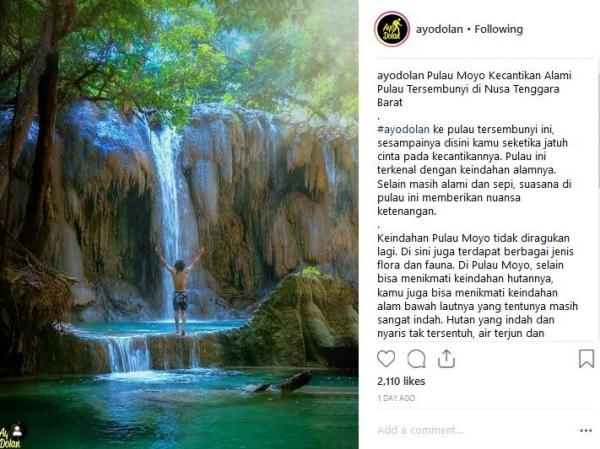Image resolution: width=600 pixels, height=449 pixels.
Task: Open comments via speech bubble icon
Action: click(416, 359)
